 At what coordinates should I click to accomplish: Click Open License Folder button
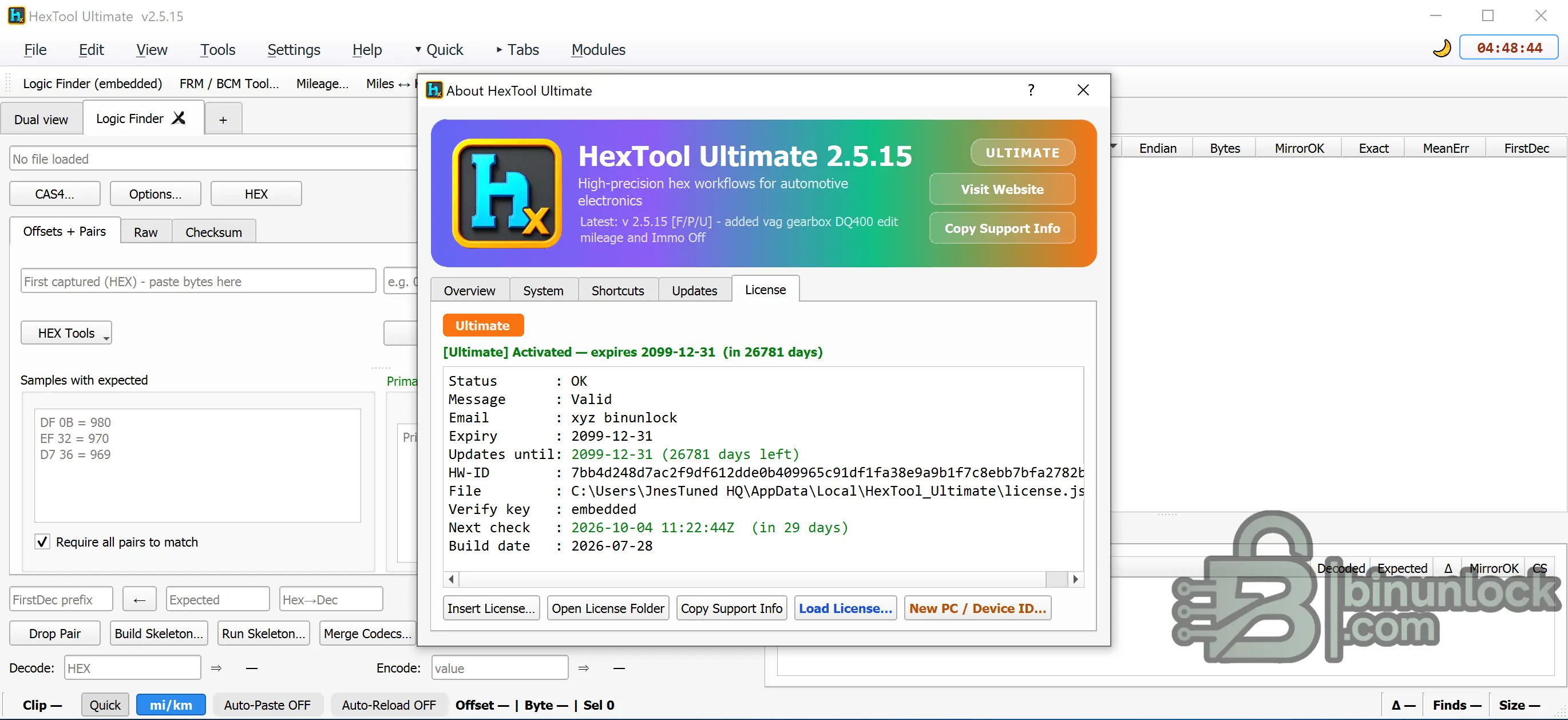coord(608,608)
